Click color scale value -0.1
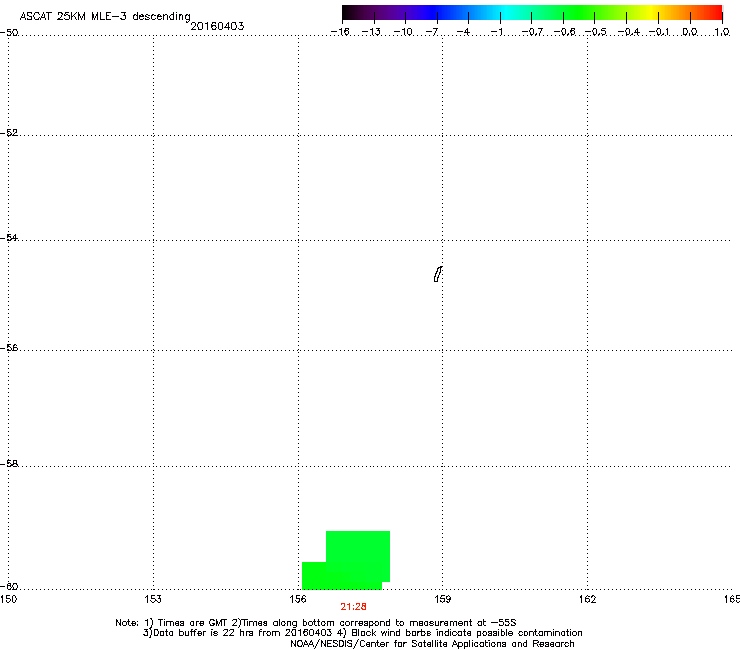 [659, 32]
